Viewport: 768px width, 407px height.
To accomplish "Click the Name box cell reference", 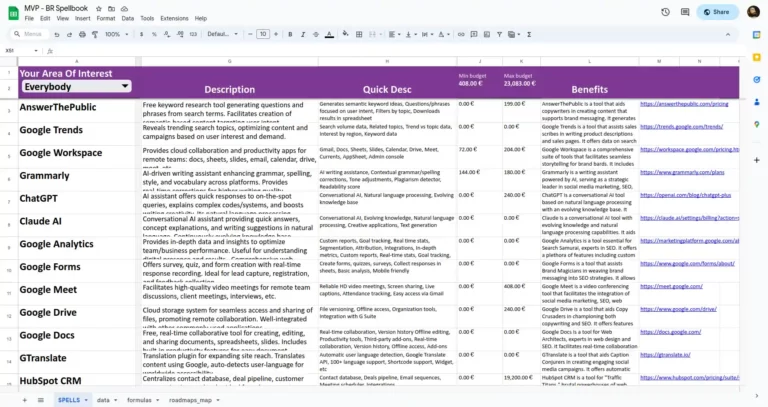I will [x=20, y=50].
